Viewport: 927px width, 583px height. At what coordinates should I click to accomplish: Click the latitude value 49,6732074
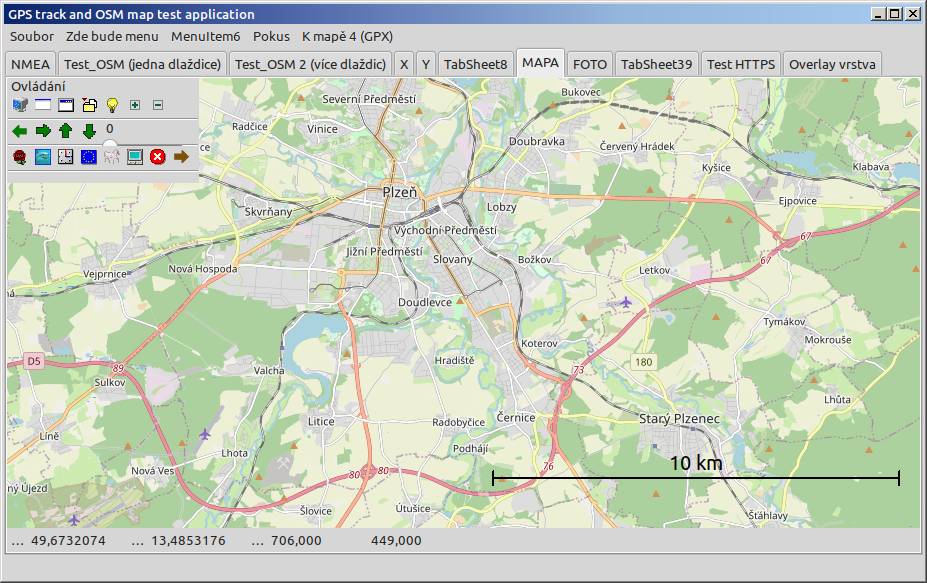coord(68,540)
